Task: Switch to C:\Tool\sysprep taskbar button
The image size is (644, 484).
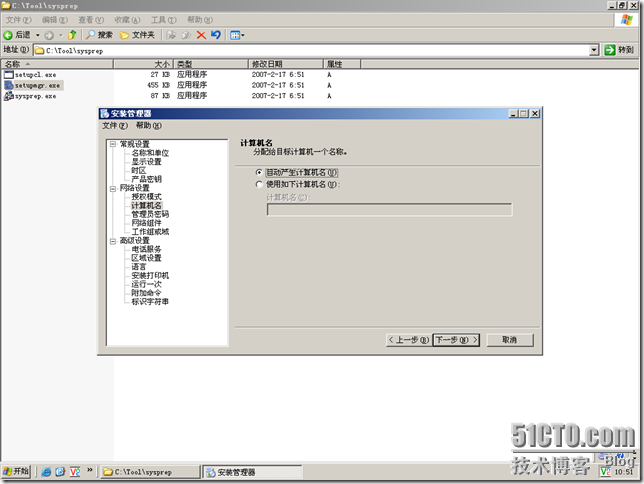Action: tap(150, 472)
